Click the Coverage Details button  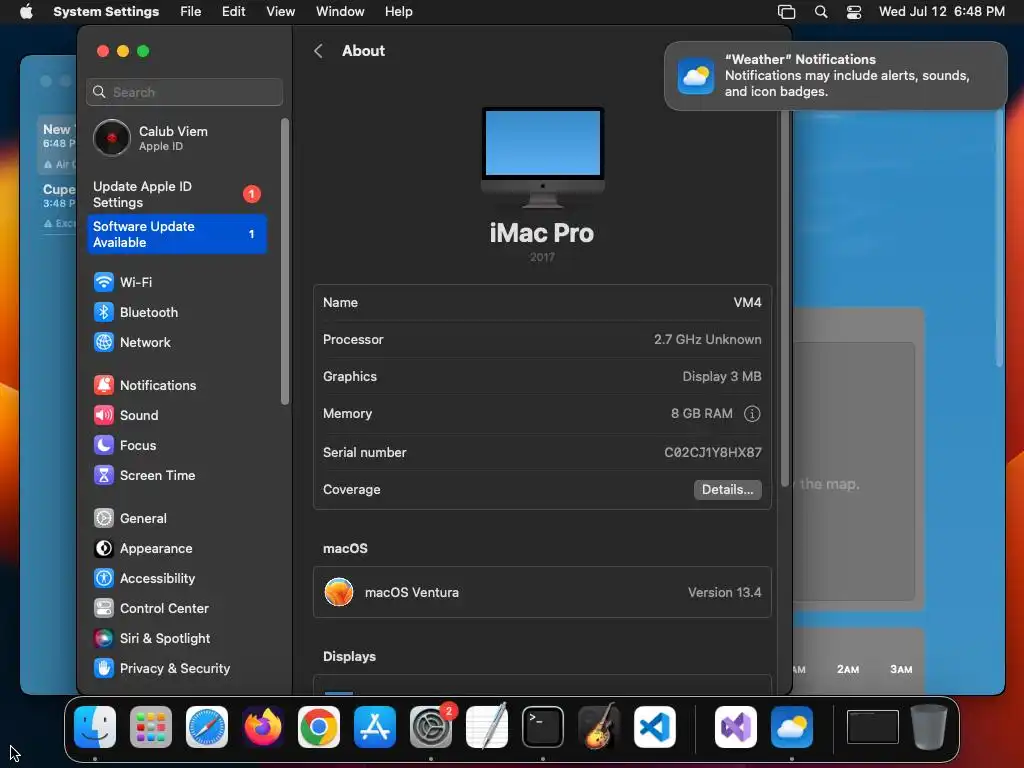[728, 490]
